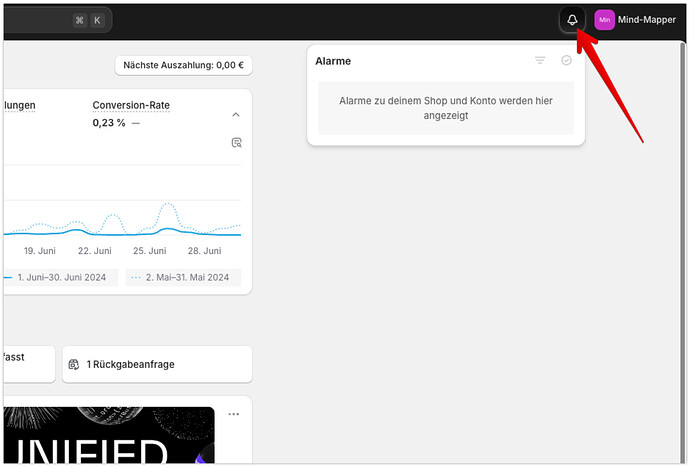Open the 1 Rückgabeanfrage card
Viewport: 690px width, 467px height.
coord(156,364)
